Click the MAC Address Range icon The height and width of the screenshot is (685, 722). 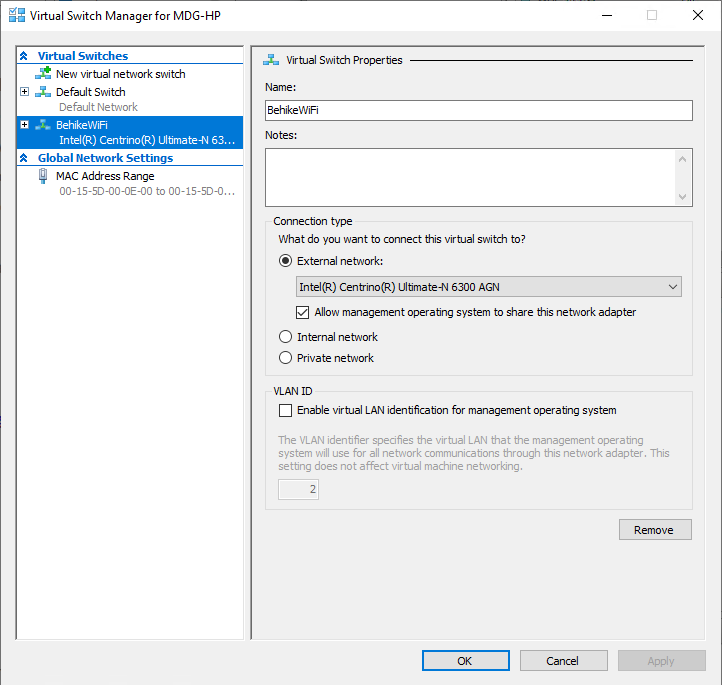click(x=43, y=176)
